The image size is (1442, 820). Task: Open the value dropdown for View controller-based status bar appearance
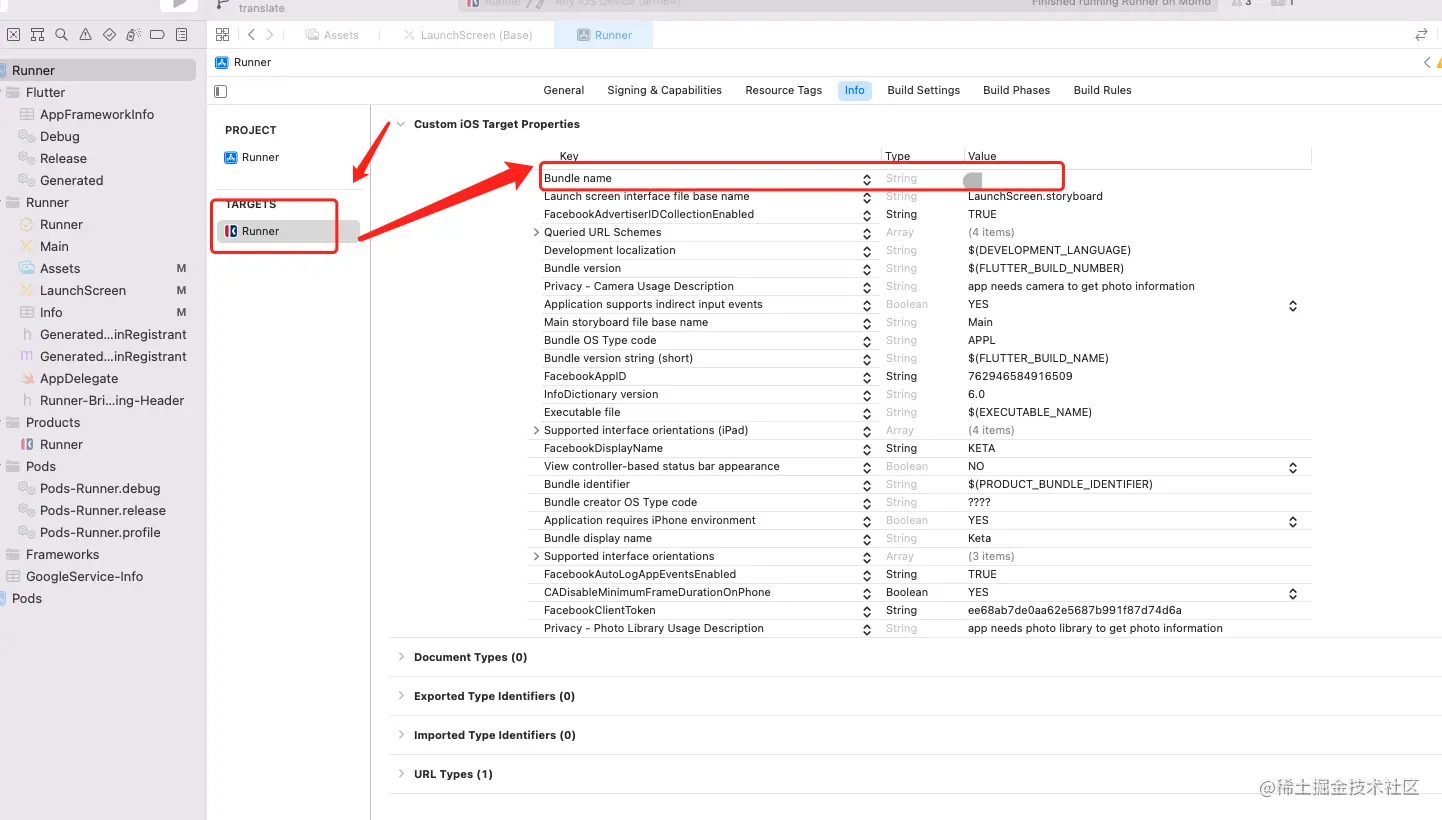click(1293, 467)
